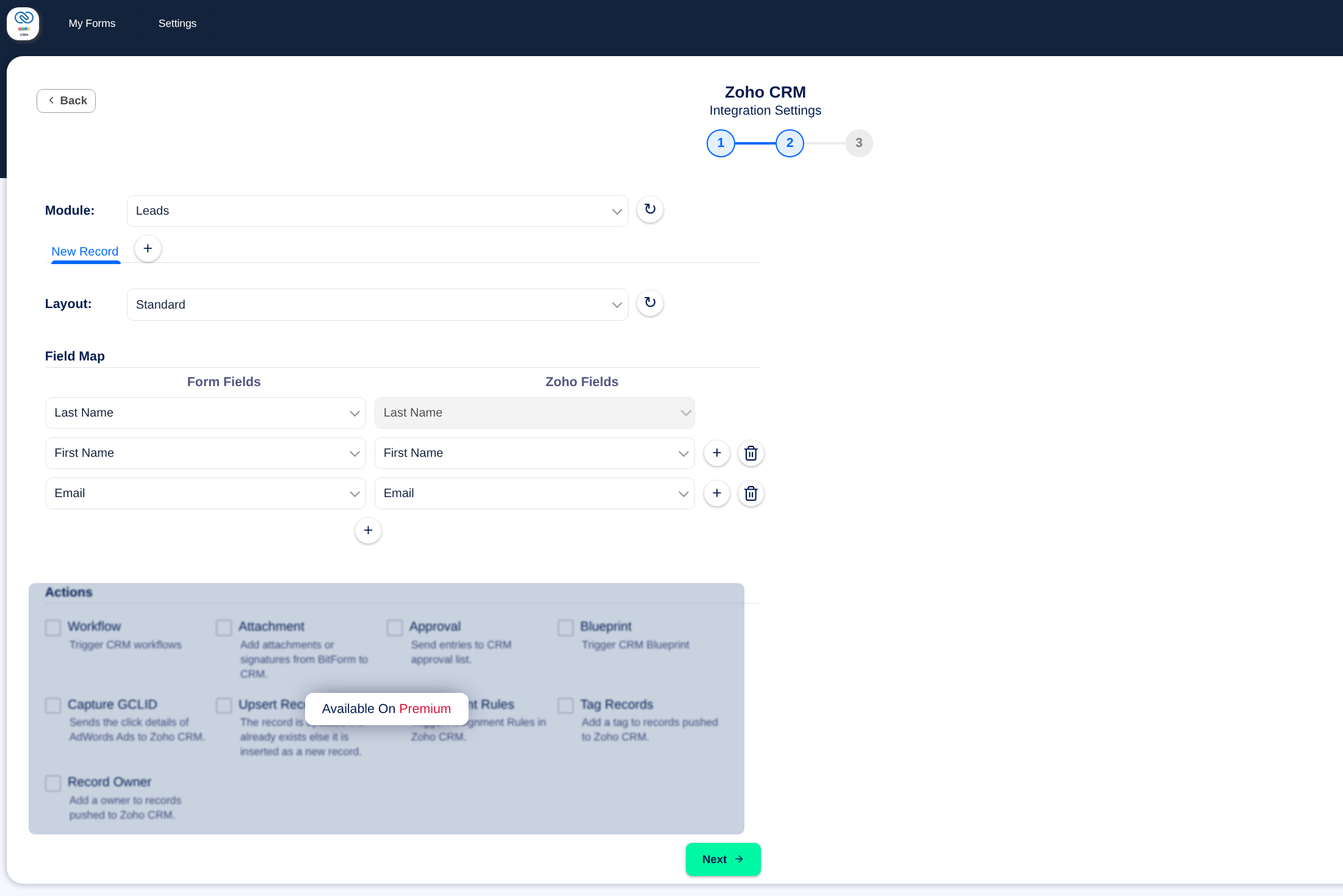The height and width of the screenshot is (896, 1343).
Task: Enable the Workflow action checkbox
Action: tap(53, 628)
